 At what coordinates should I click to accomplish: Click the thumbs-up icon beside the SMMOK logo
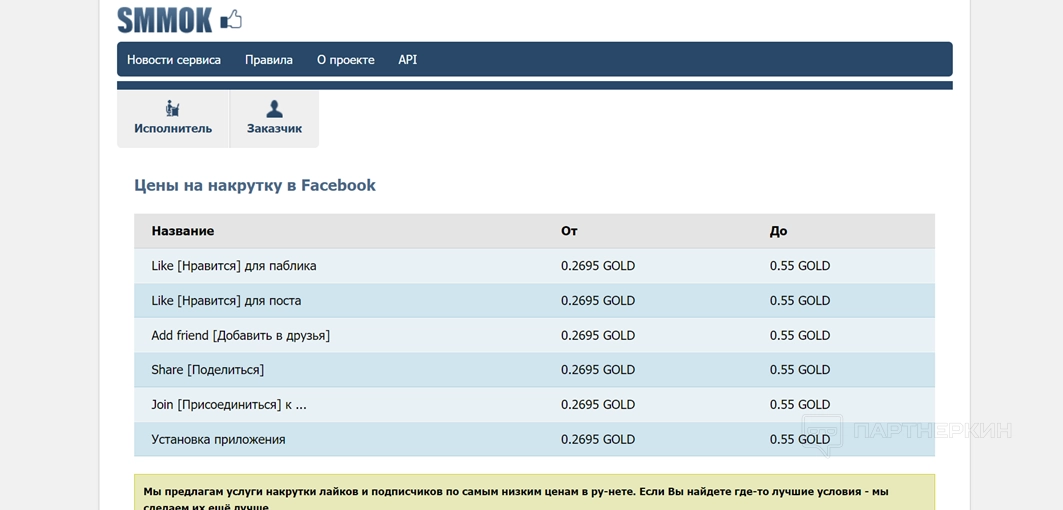click(231, 19)
